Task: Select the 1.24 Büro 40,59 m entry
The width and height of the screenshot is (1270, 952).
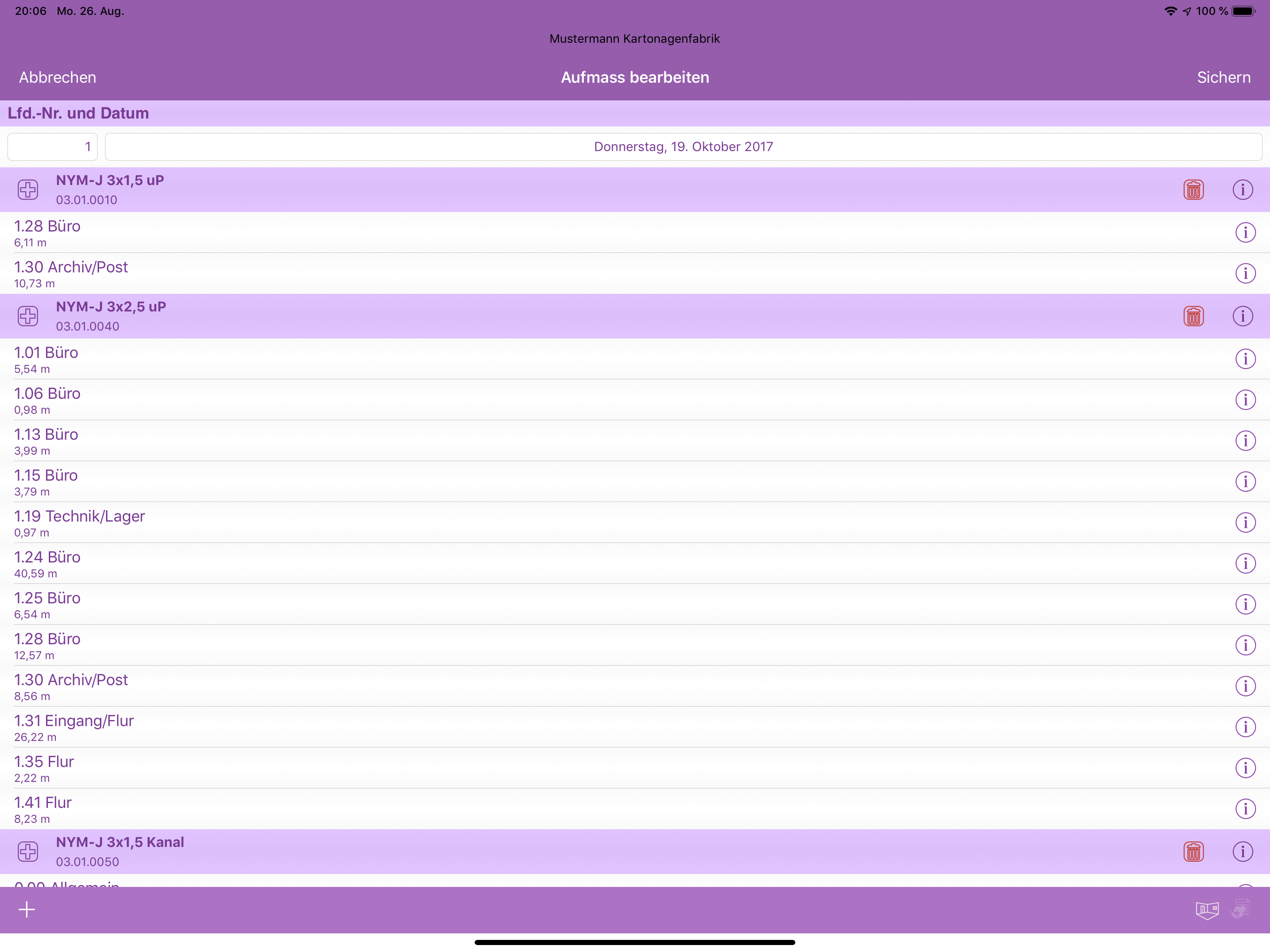Action: tap(635, 563)
